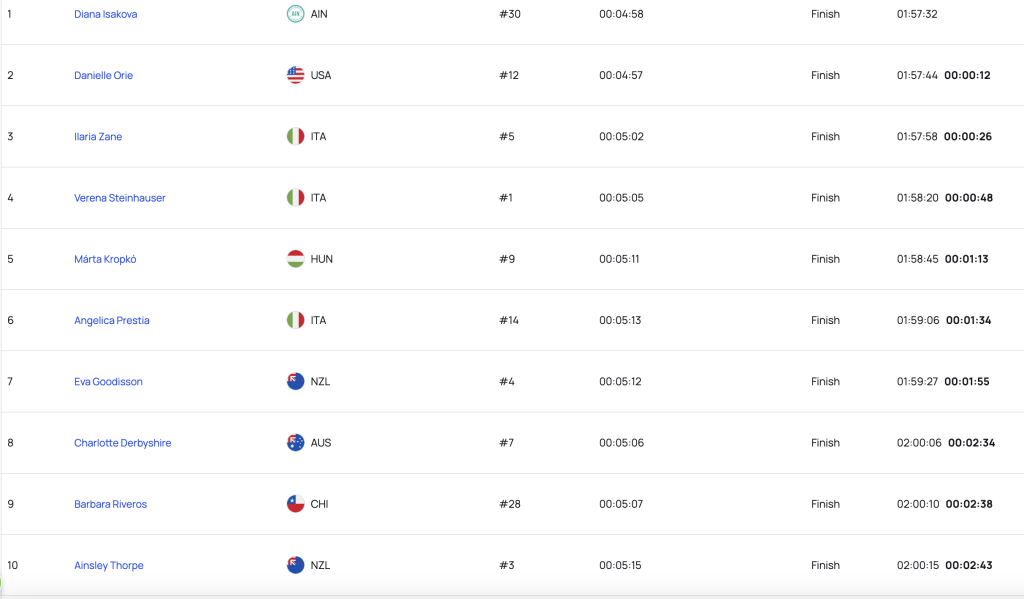Screen dimensions: 1024x599
Task: Open Danielle Orie's athlete profile
Action: point(103,75)
